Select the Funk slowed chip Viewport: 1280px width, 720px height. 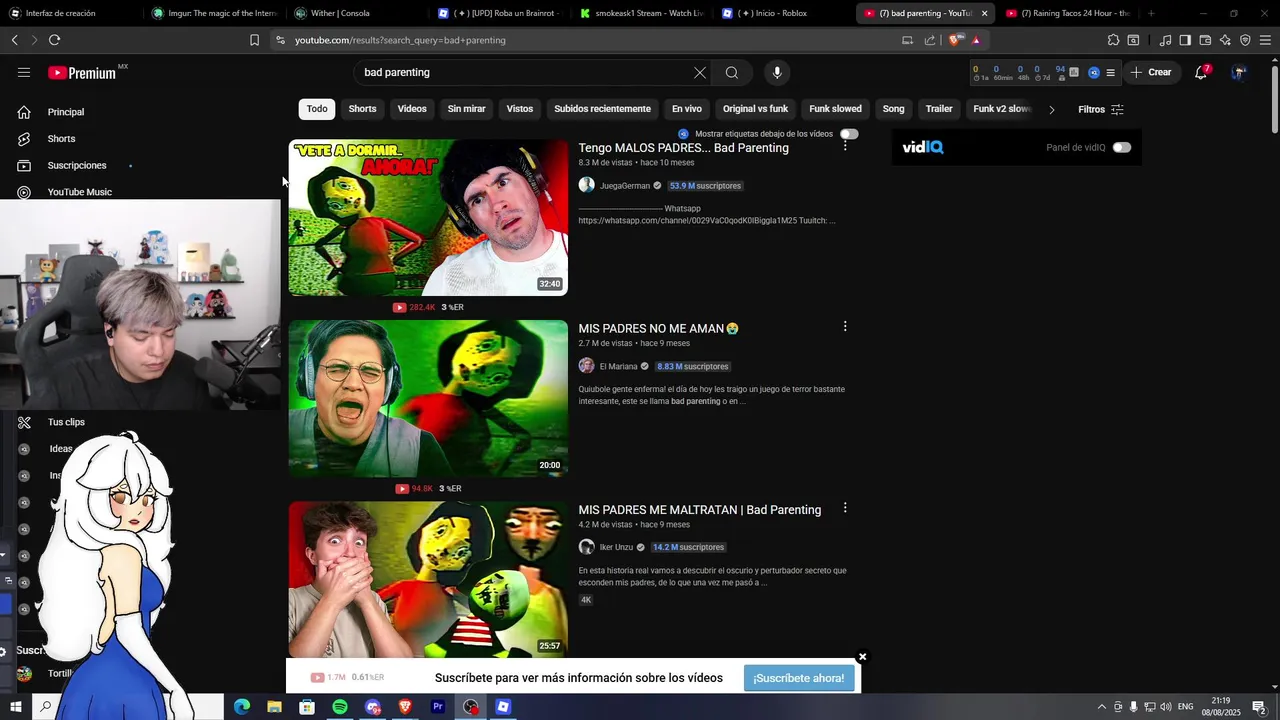click(835, 109)
